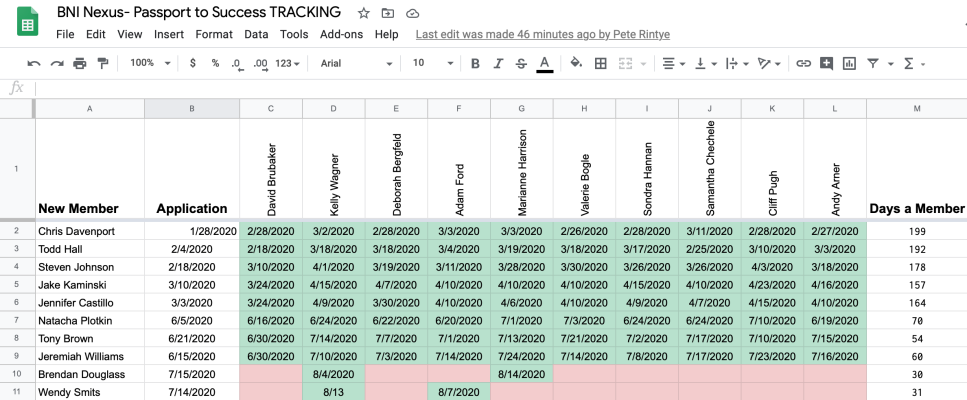Open the Tools menu
The image size is (967, 400).
(x=294, y=35)
